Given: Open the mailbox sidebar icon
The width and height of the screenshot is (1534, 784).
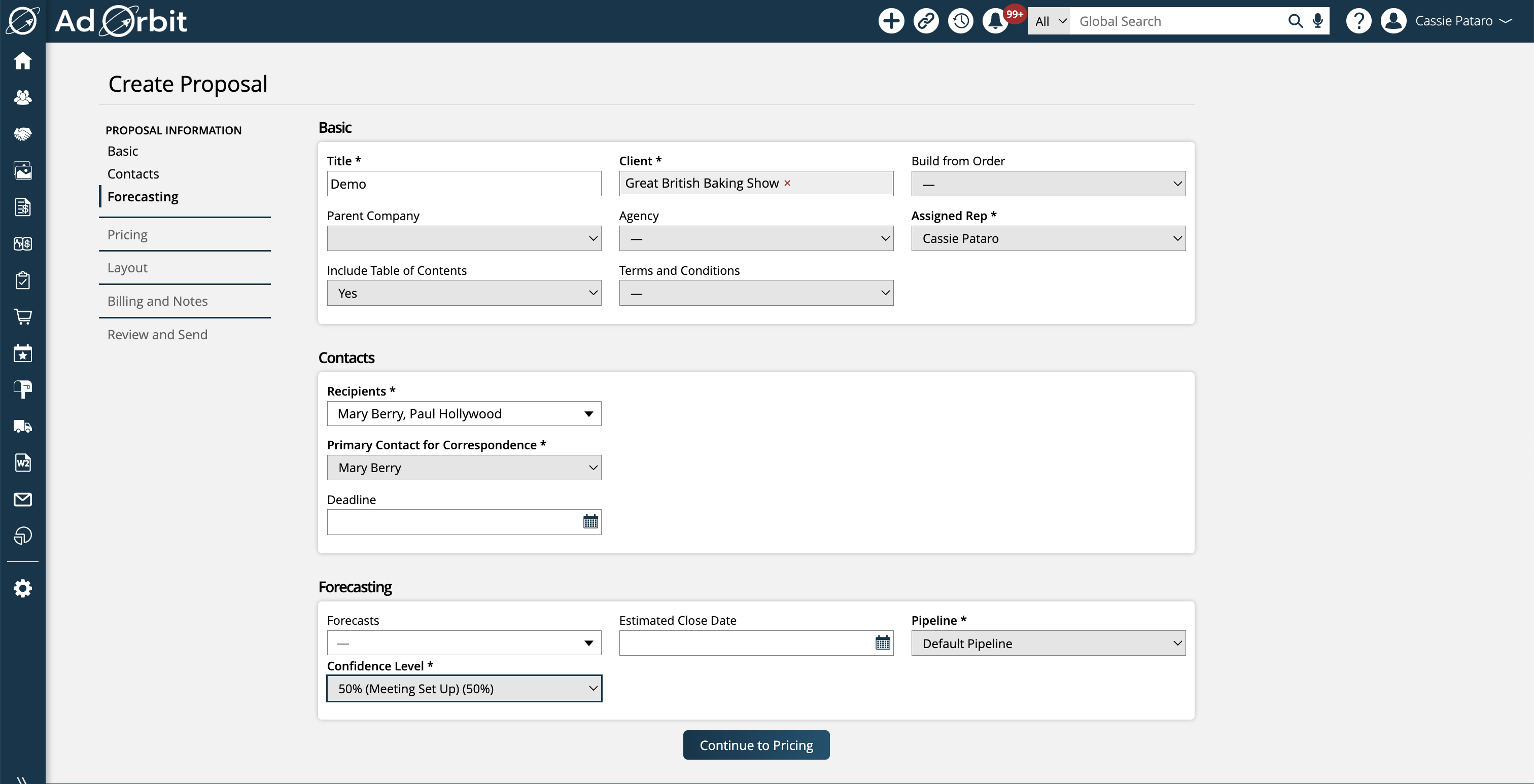Looking at the screenshot, I should (x=23, y=390).
